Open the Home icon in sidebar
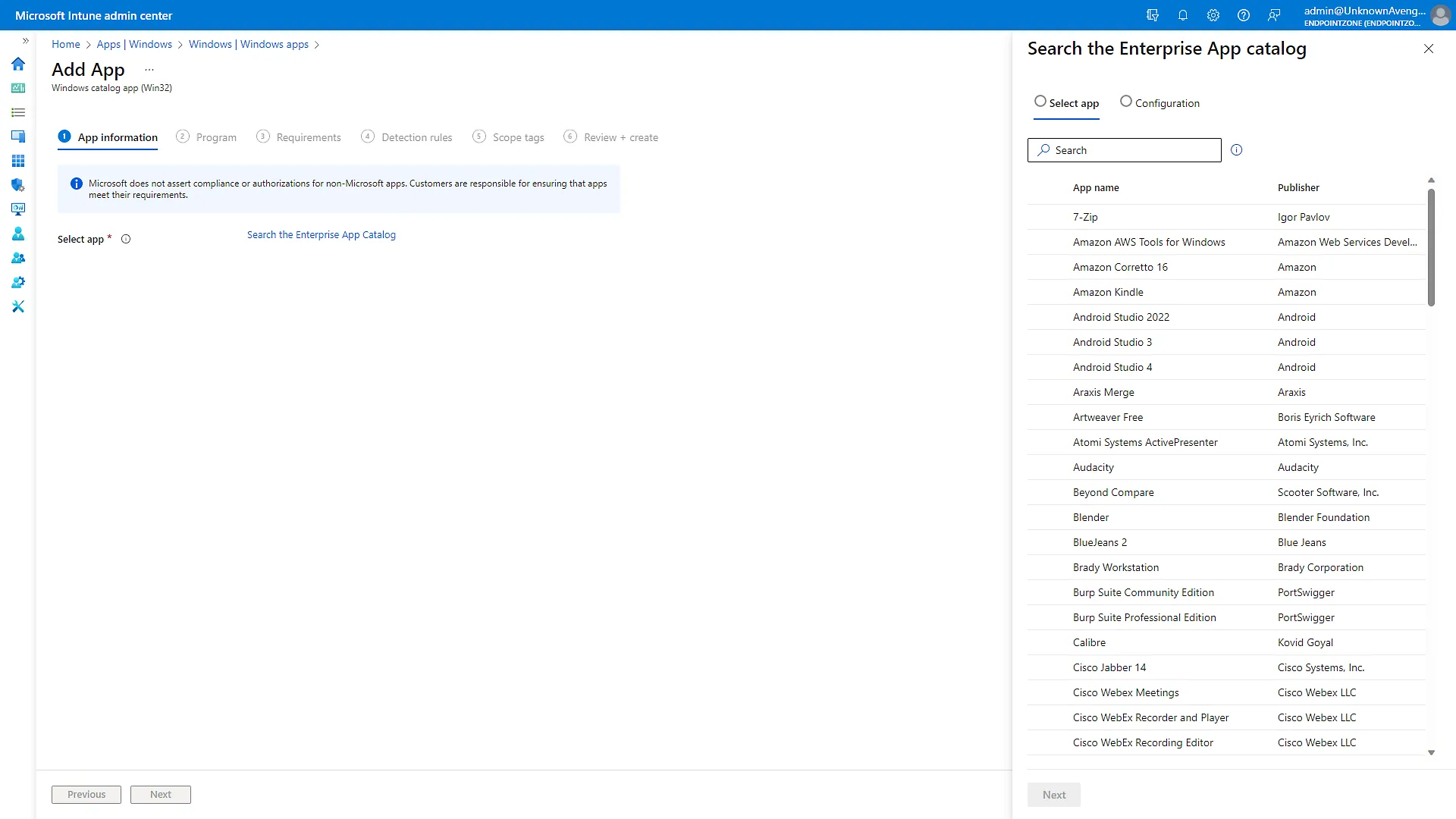 click(18, 64)
